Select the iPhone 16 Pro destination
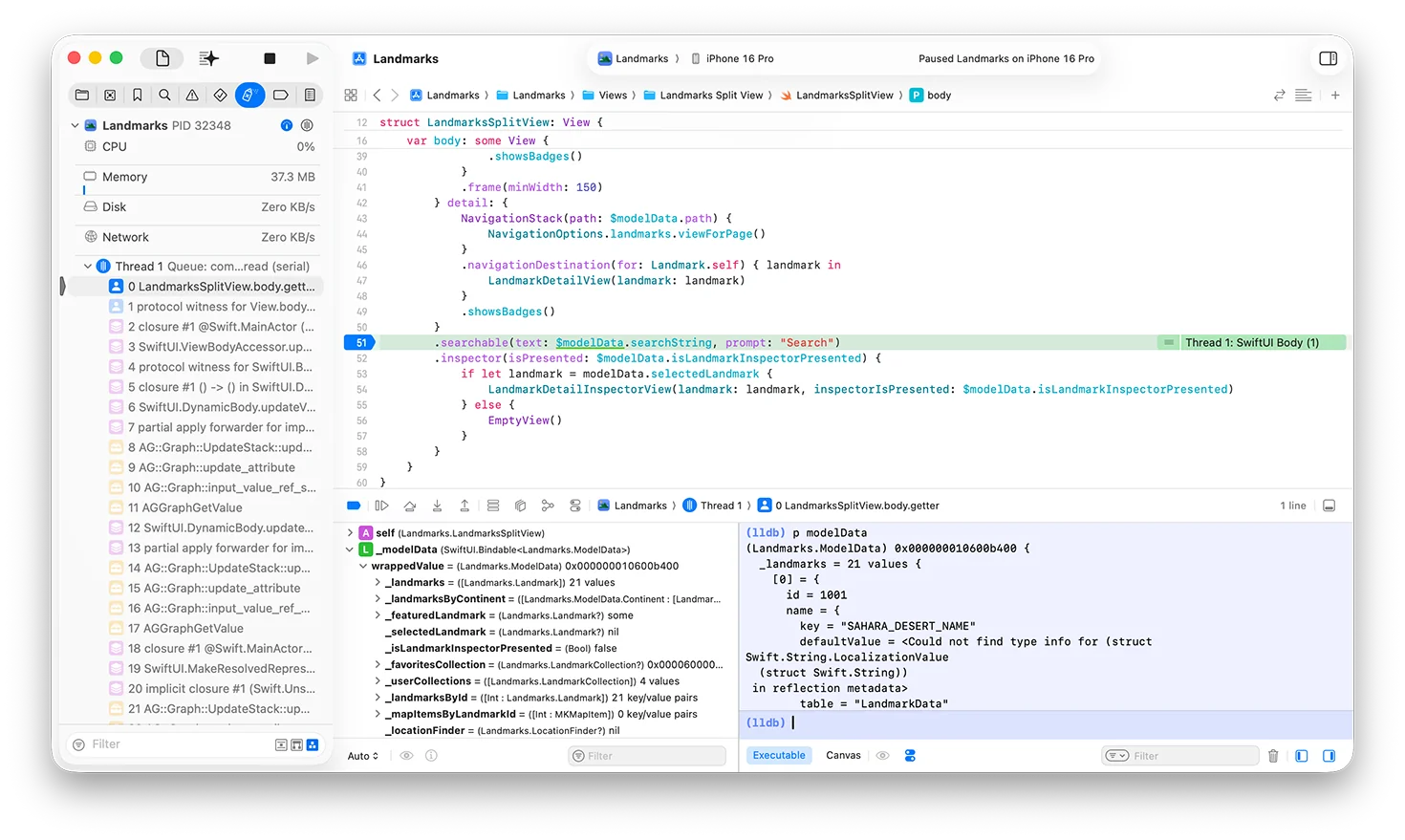Image resolution: width=1405 pixels, height=840 pixels. point(732,58)
